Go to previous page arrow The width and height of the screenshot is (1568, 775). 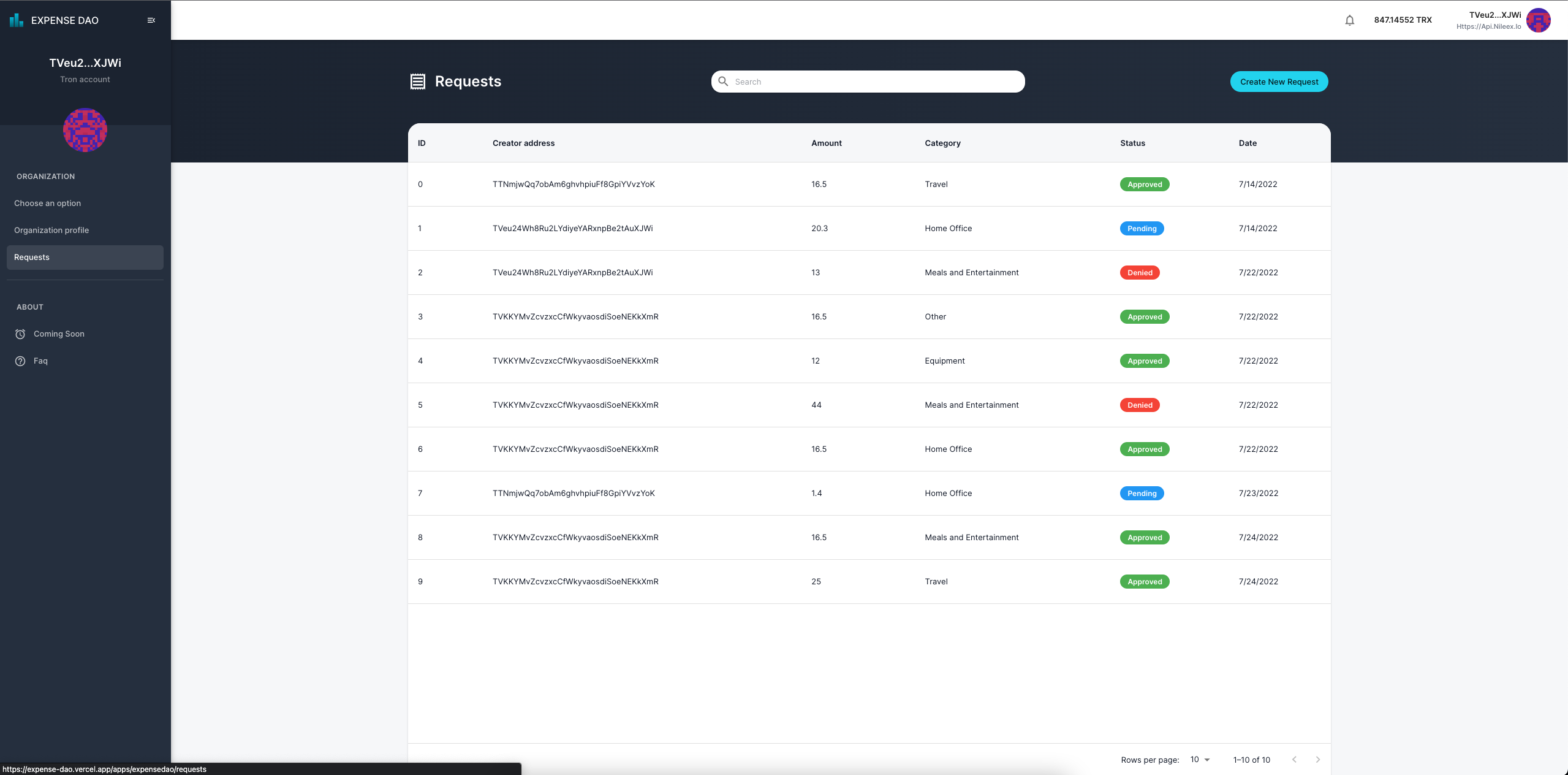1294,760
